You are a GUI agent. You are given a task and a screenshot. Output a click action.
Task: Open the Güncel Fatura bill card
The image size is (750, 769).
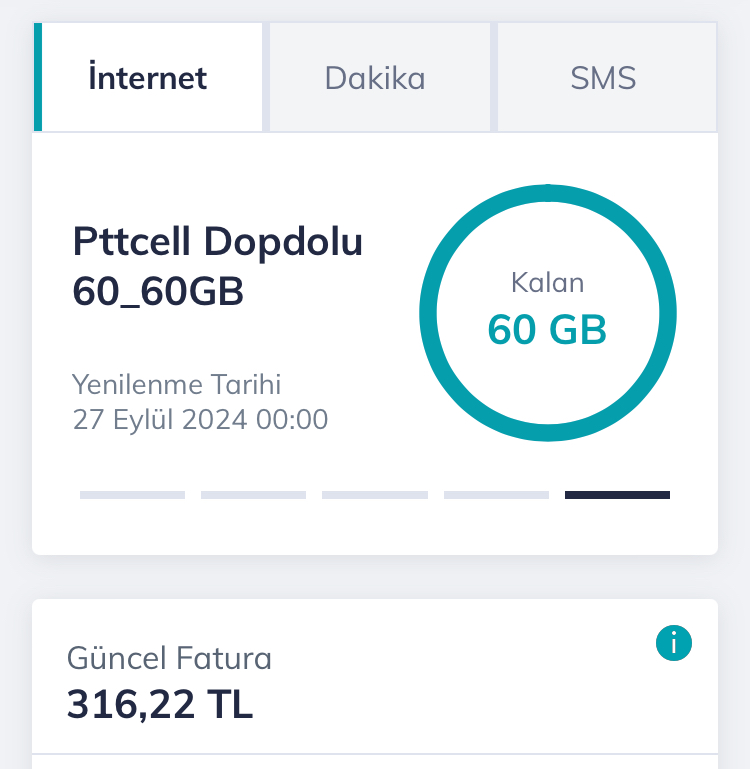tap(375, 684)
